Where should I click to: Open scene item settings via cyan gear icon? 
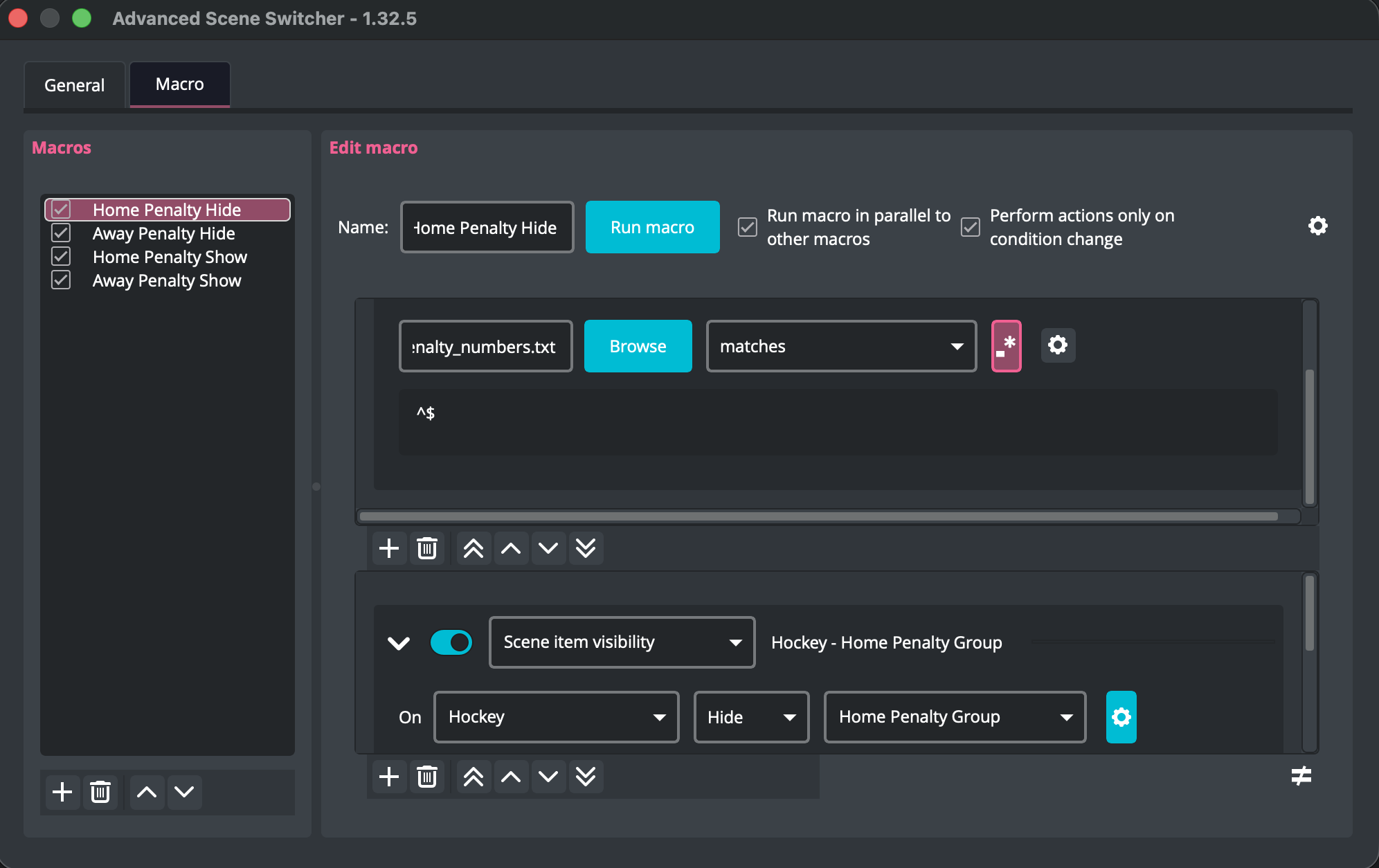(1121, 717)
